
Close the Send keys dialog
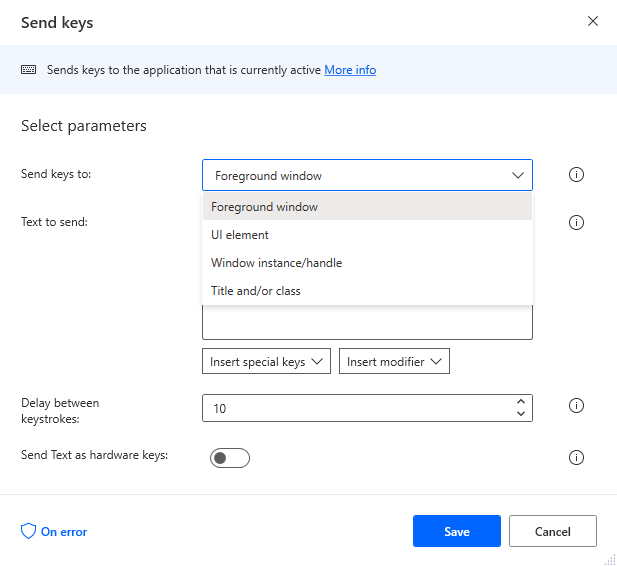[593, 21]
